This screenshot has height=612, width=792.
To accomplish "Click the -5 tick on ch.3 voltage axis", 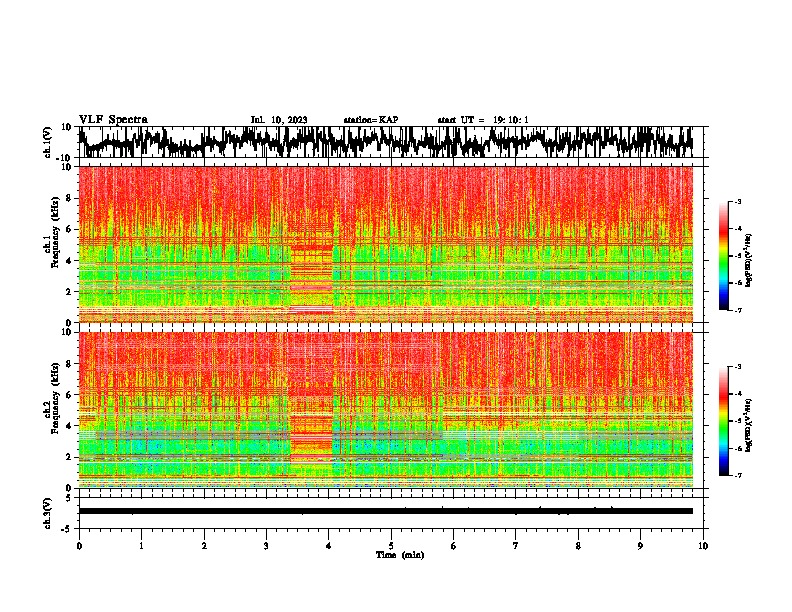I will coord(68,529).
